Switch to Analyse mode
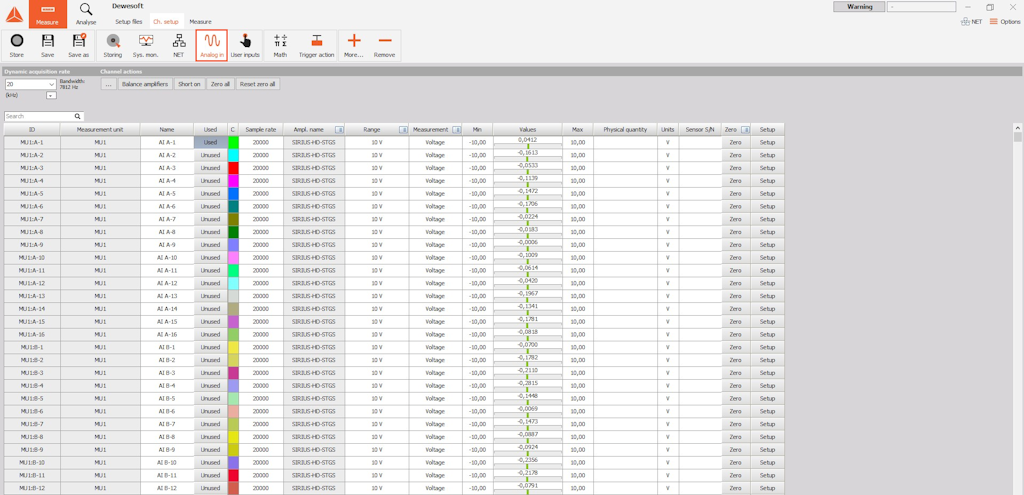1024x495 pixels. point(86,14)
